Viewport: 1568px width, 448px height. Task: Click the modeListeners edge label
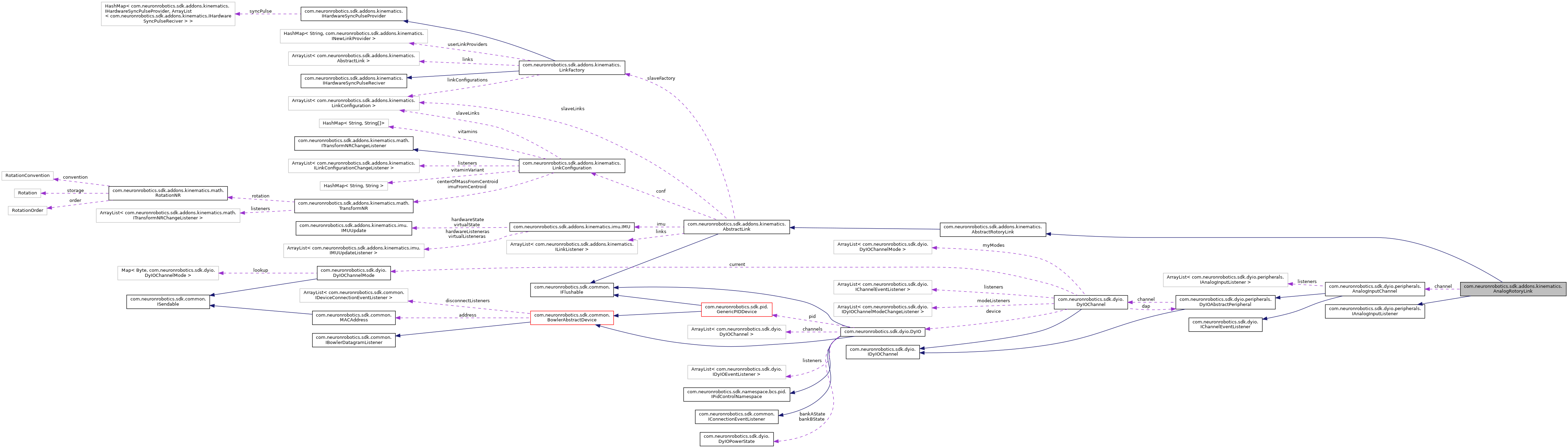pyautogui.click(x=993, y=301)
